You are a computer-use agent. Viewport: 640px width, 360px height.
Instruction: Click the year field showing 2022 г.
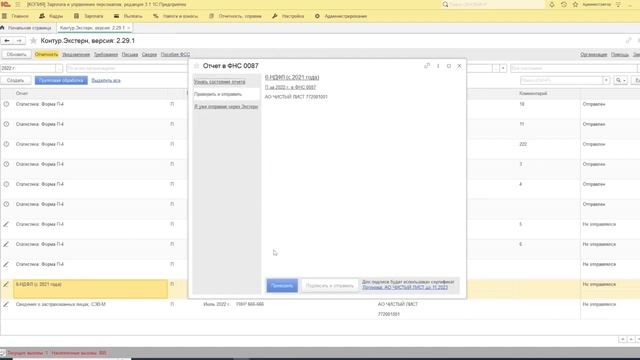click(x=28, y=68)
